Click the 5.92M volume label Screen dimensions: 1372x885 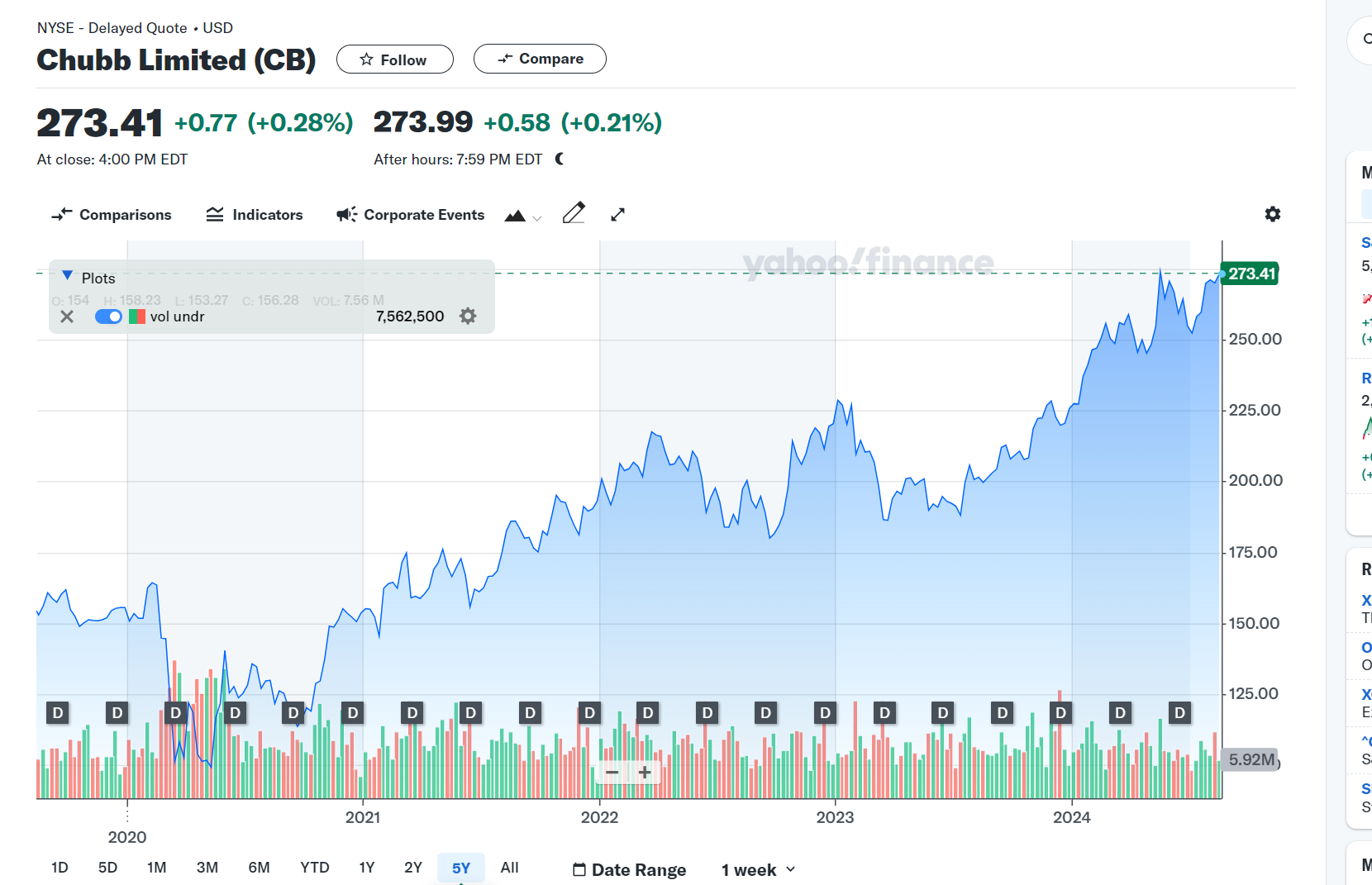[x=1251, y=759]
